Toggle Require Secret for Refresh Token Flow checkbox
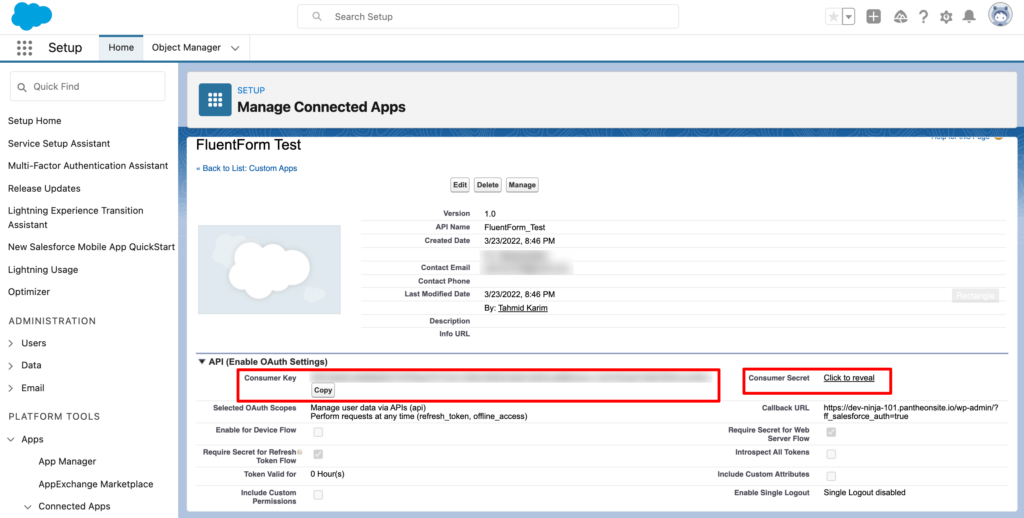The image size is (1024, 518). pyautogui.click(x=318, y=454)
